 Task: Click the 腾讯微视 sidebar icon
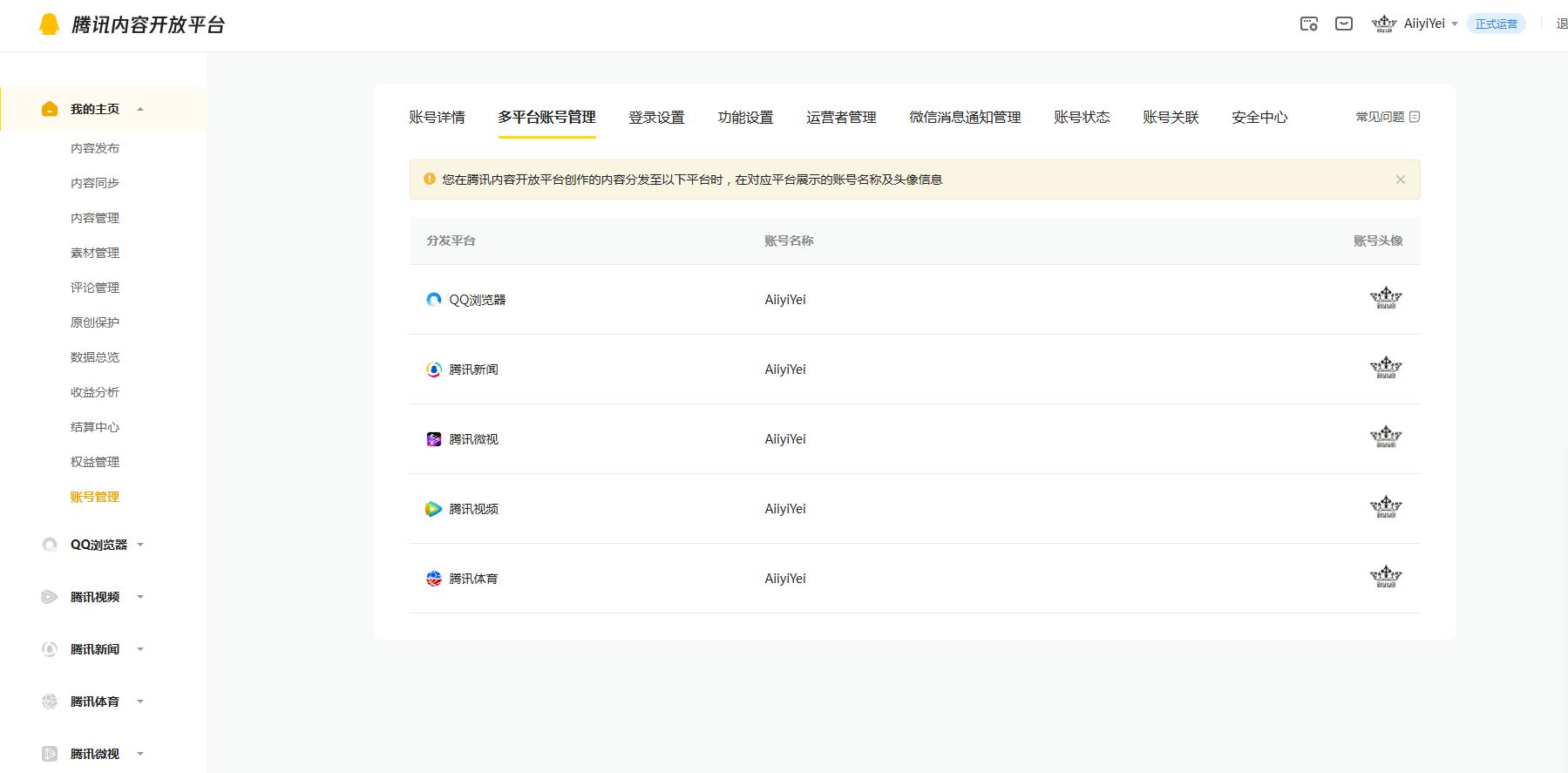[50, 754]
